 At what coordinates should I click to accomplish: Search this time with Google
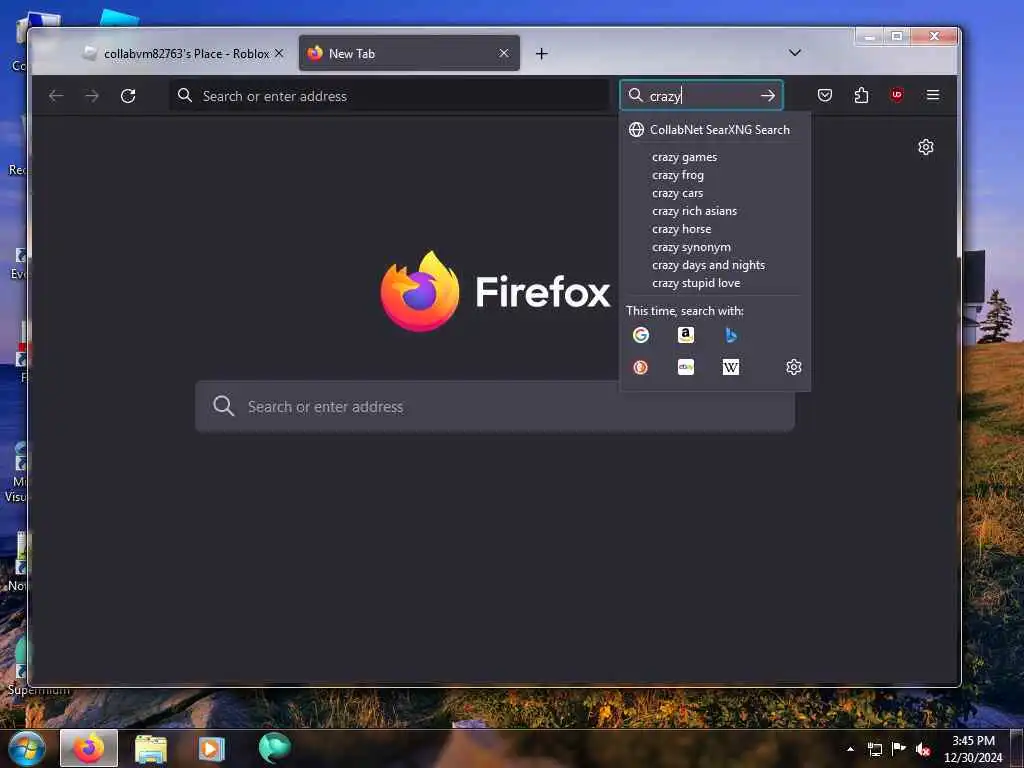coord(641,335)
